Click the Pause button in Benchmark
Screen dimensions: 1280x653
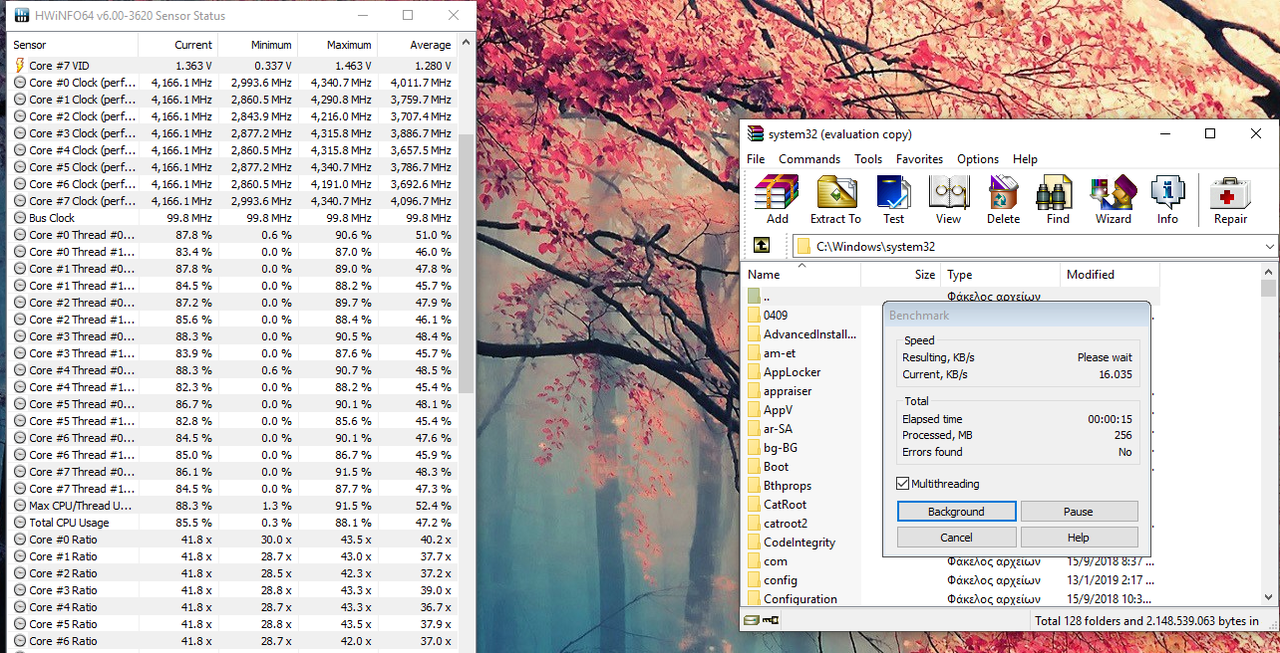pyautogui.click(x=1079, y=512)
